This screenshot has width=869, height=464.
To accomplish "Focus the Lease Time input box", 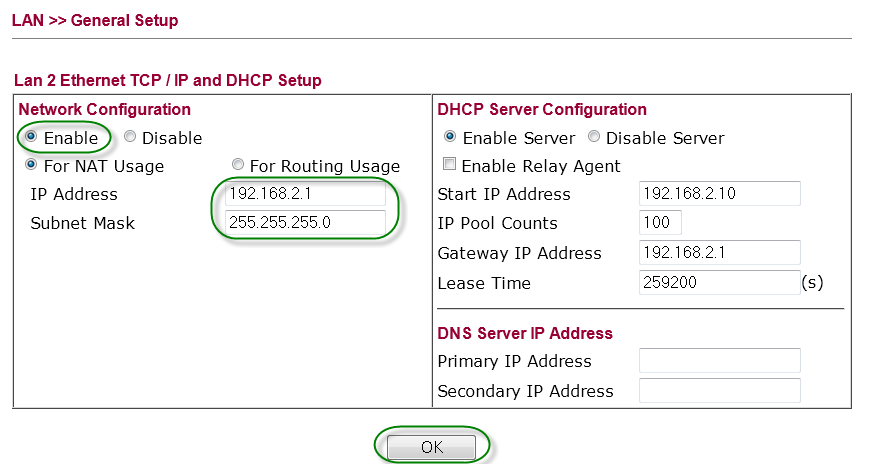I will [719, 283].
